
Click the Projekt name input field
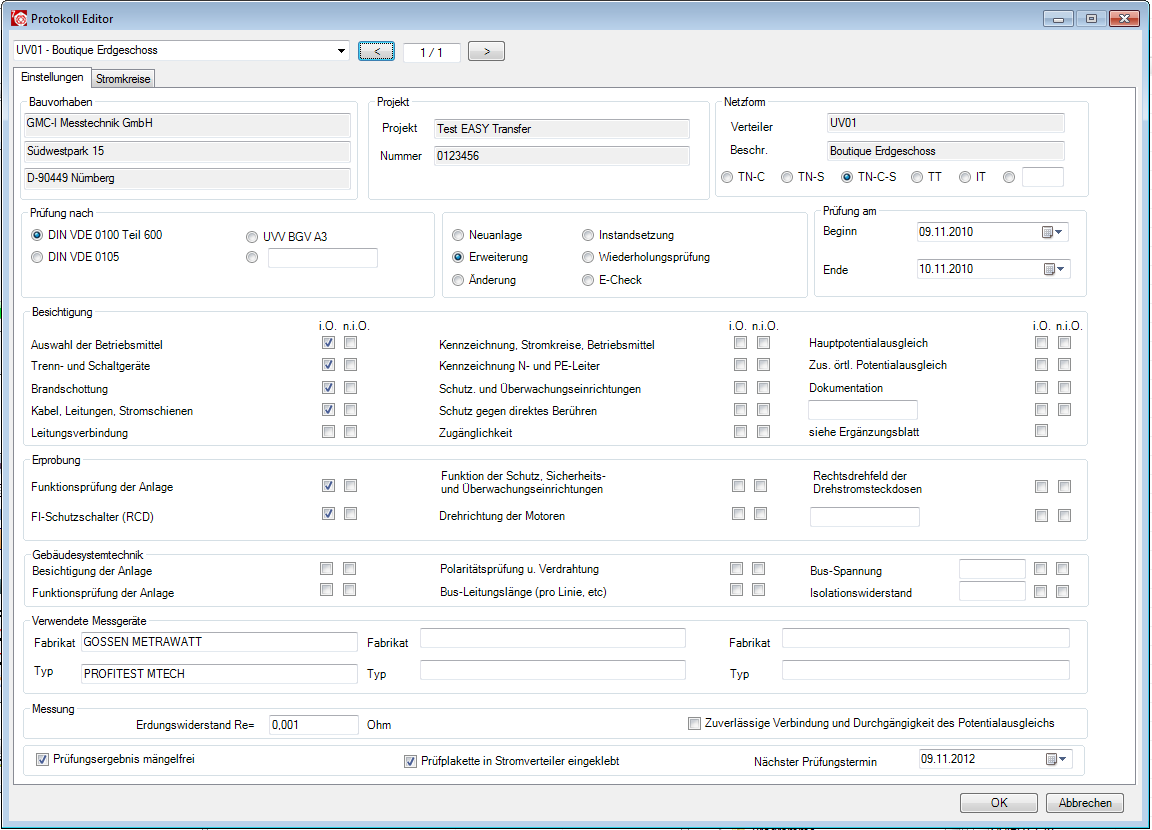561,129
